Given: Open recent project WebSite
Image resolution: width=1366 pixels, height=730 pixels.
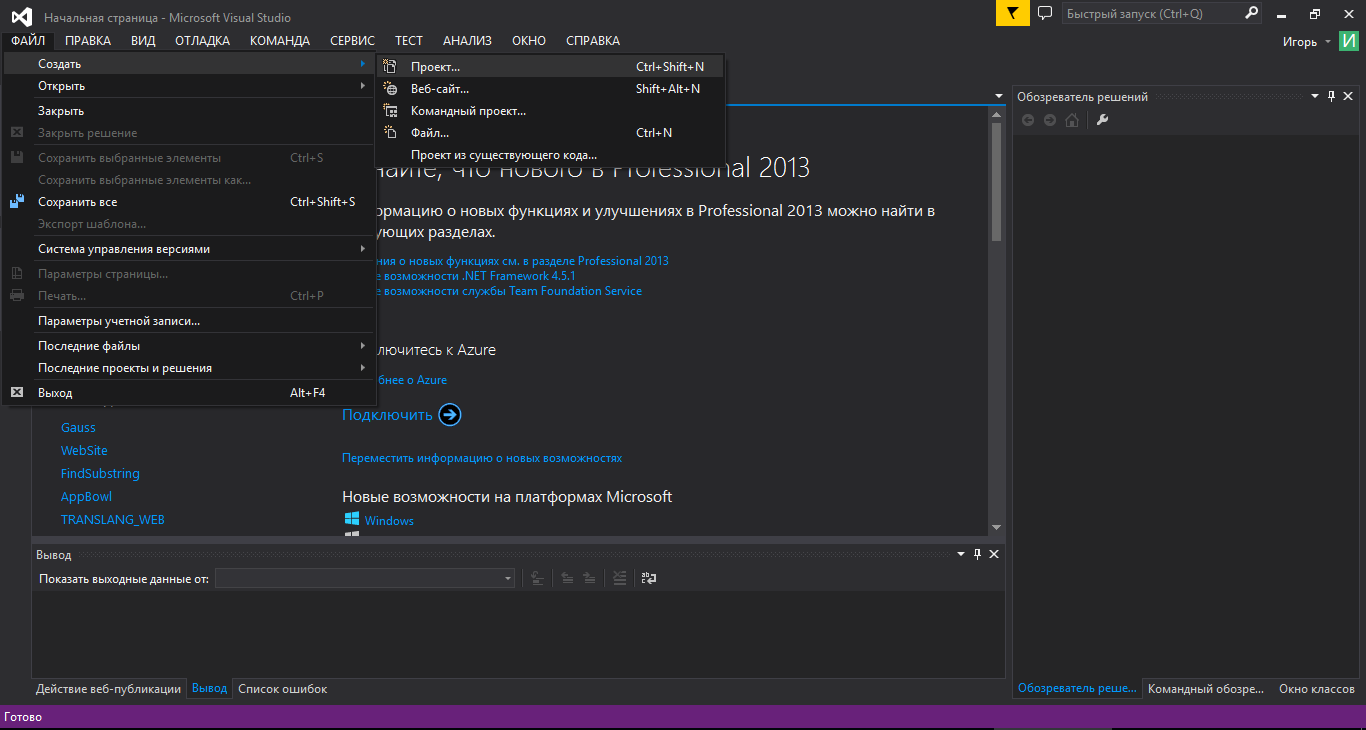Looking at the screenshot, I should coord(84,451).
